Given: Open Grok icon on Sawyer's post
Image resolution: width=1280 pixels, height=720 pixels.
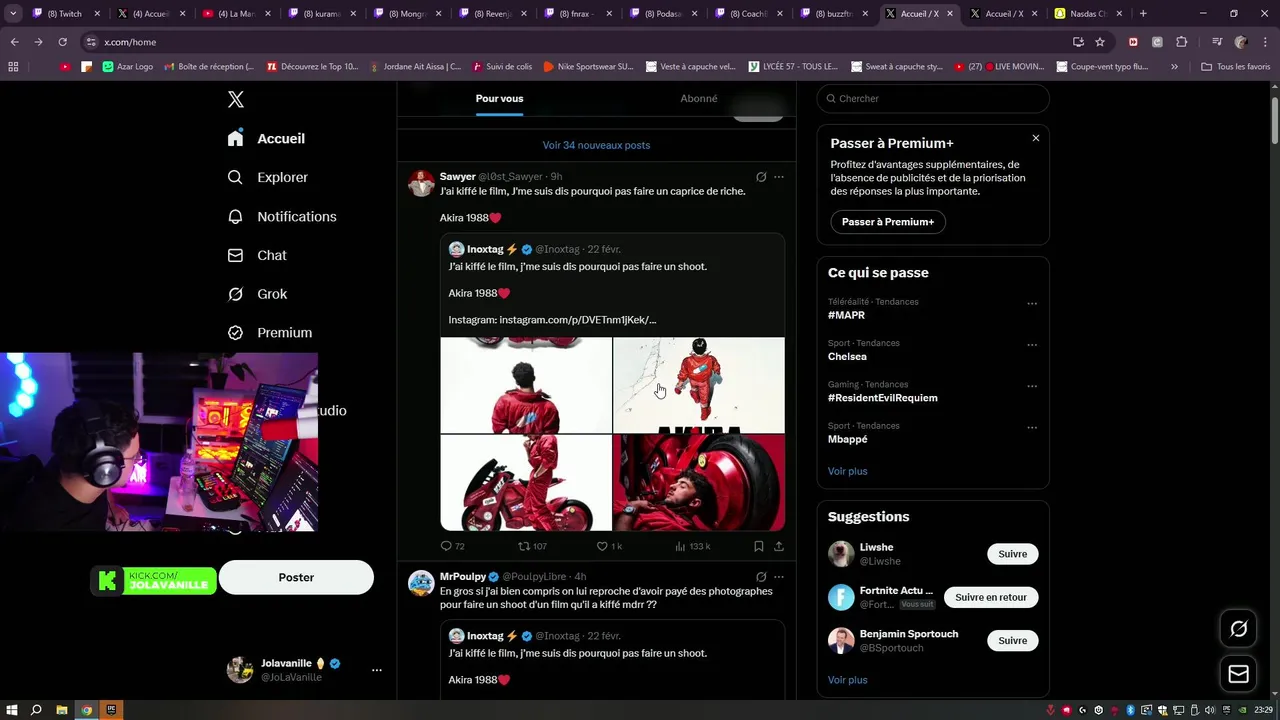Looking at the screenshot, I should (761, 177).
